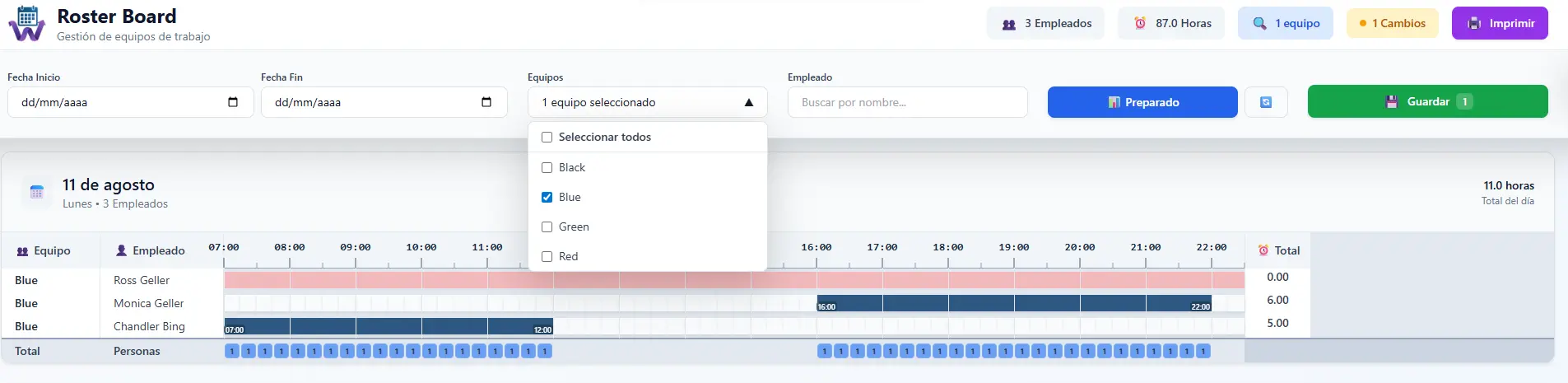The width and height of the screenshot is (1568, 383).
Task: Select Monica Geller's 16:00 to 22:00 shift bar
Action: tap(1014, 303)
